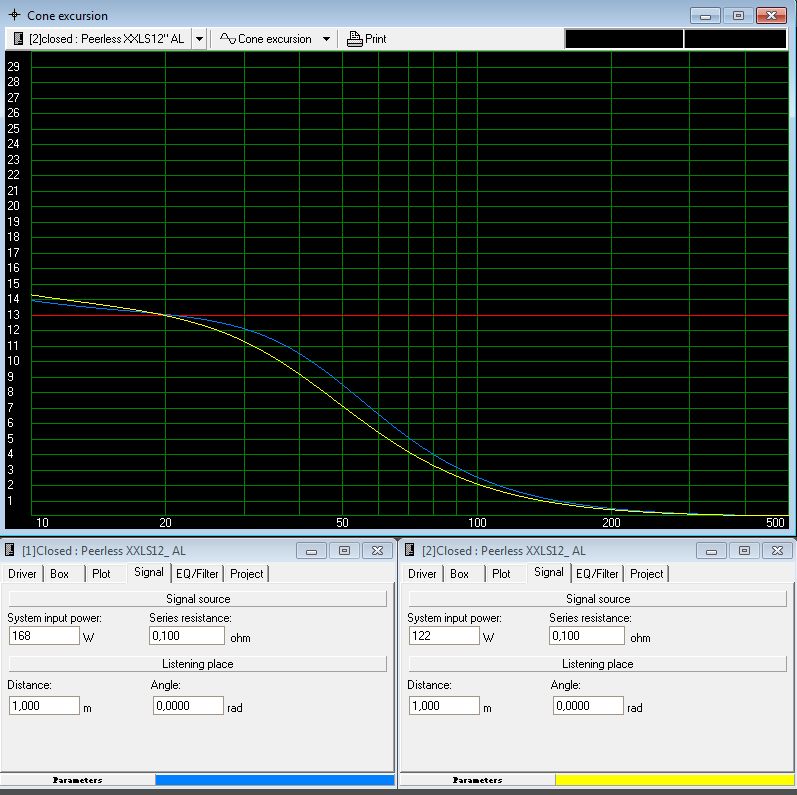
Task: Click Signal source header in project [1]
Action: [x=197, y=599]
